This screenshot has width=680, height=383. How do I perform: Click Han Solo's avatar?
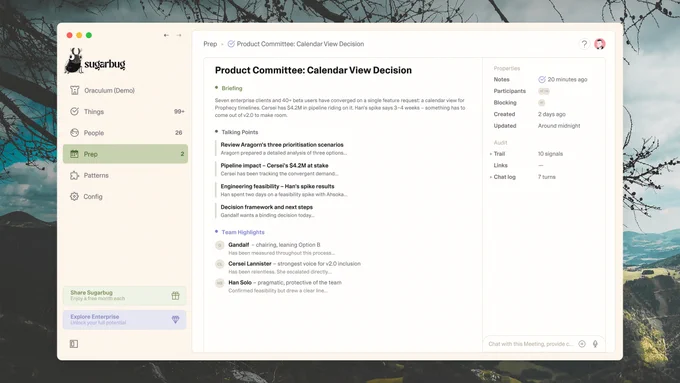click(220, 283)
